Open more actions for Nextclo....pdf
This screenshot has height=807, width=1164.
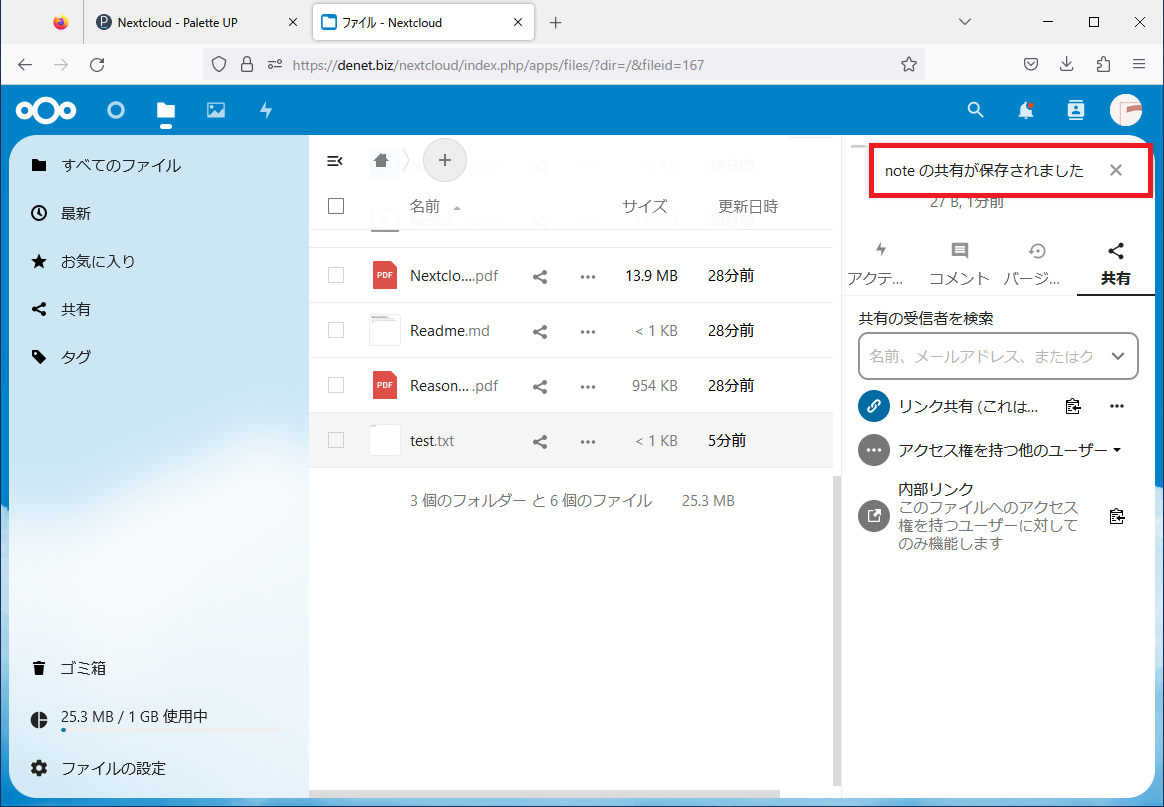588,277
